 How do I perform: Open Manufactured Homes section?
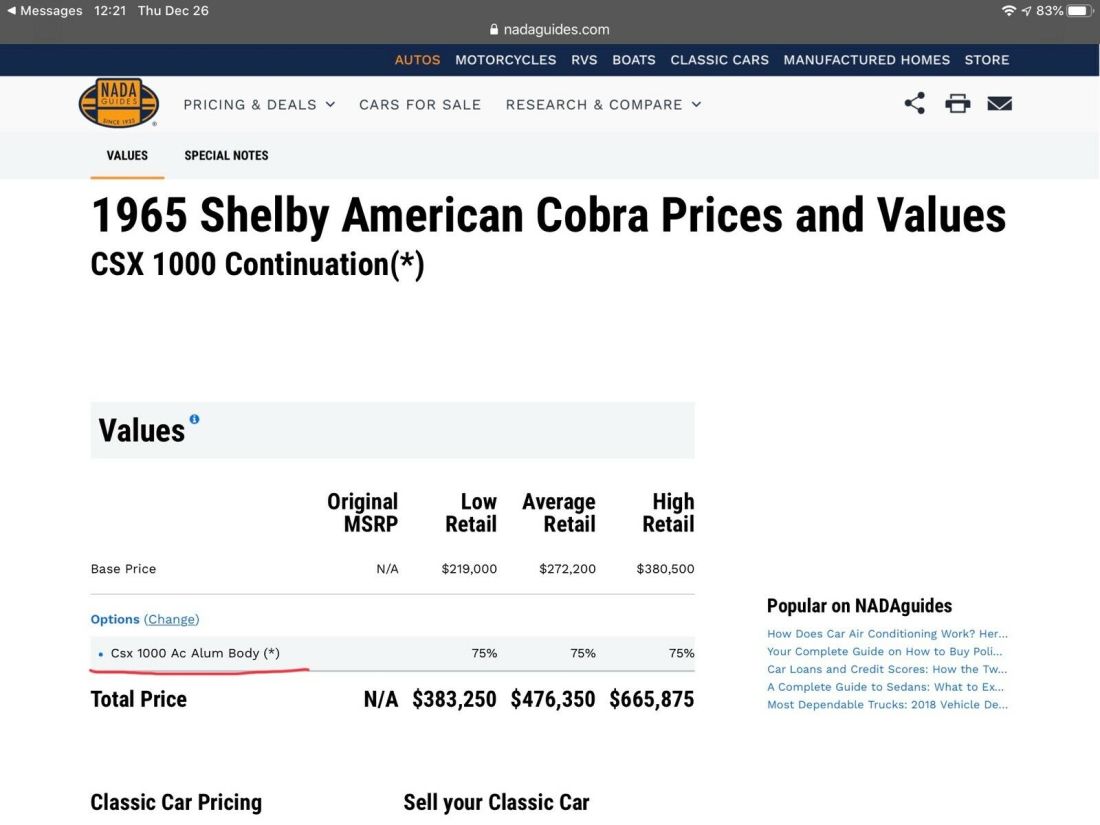[x=866, y=60]
